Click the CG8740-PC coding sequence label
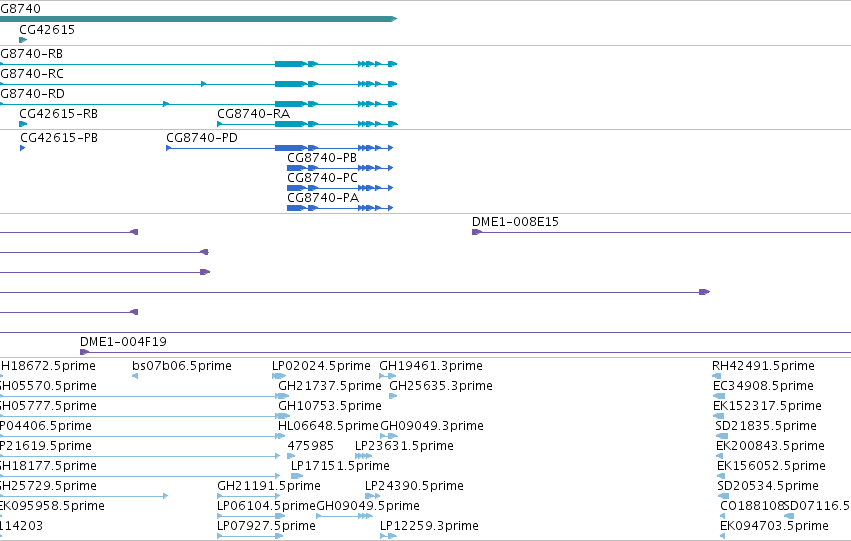 tap(322, 178)
